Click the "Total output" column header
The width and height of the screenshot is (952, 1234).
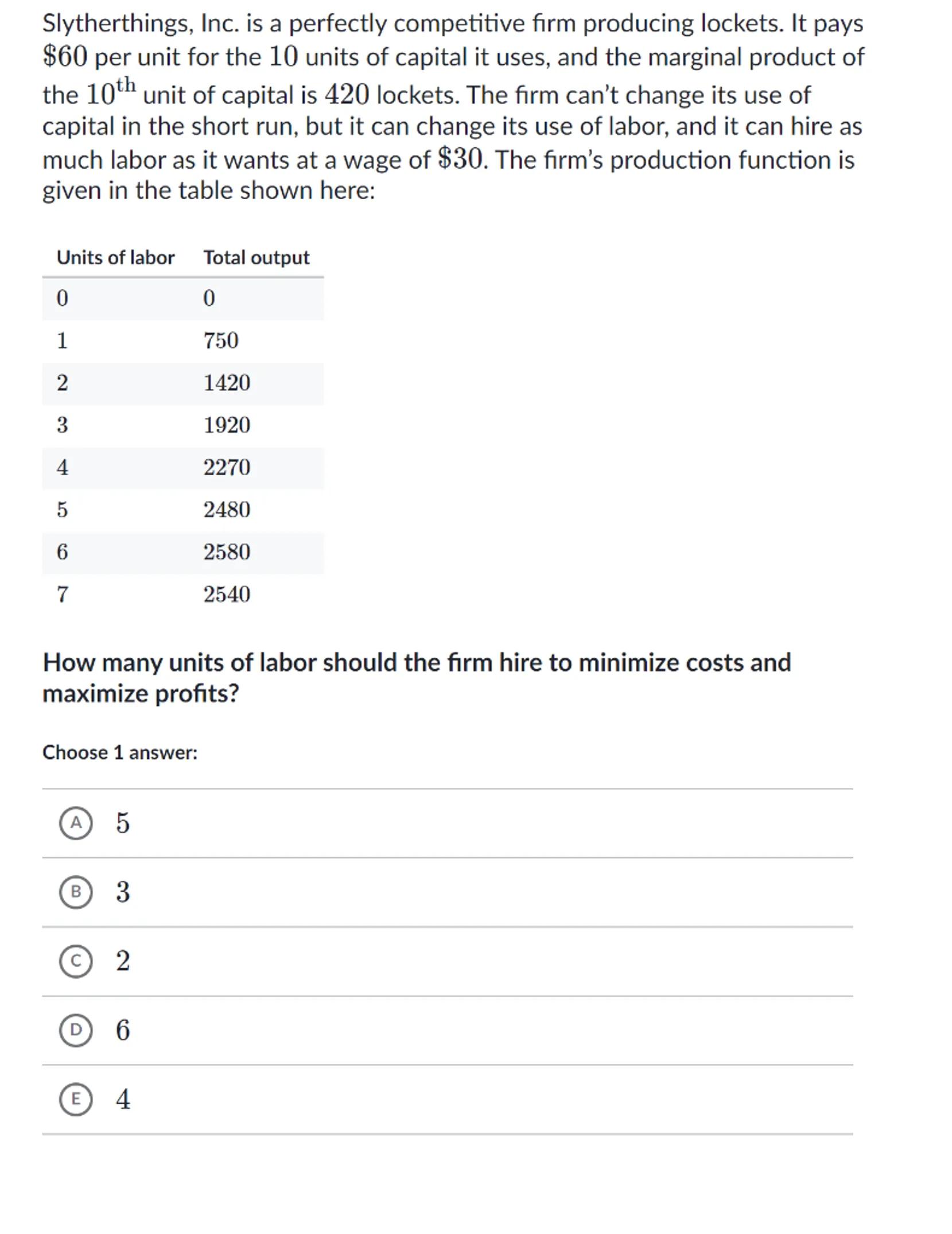tap(257, 257)
